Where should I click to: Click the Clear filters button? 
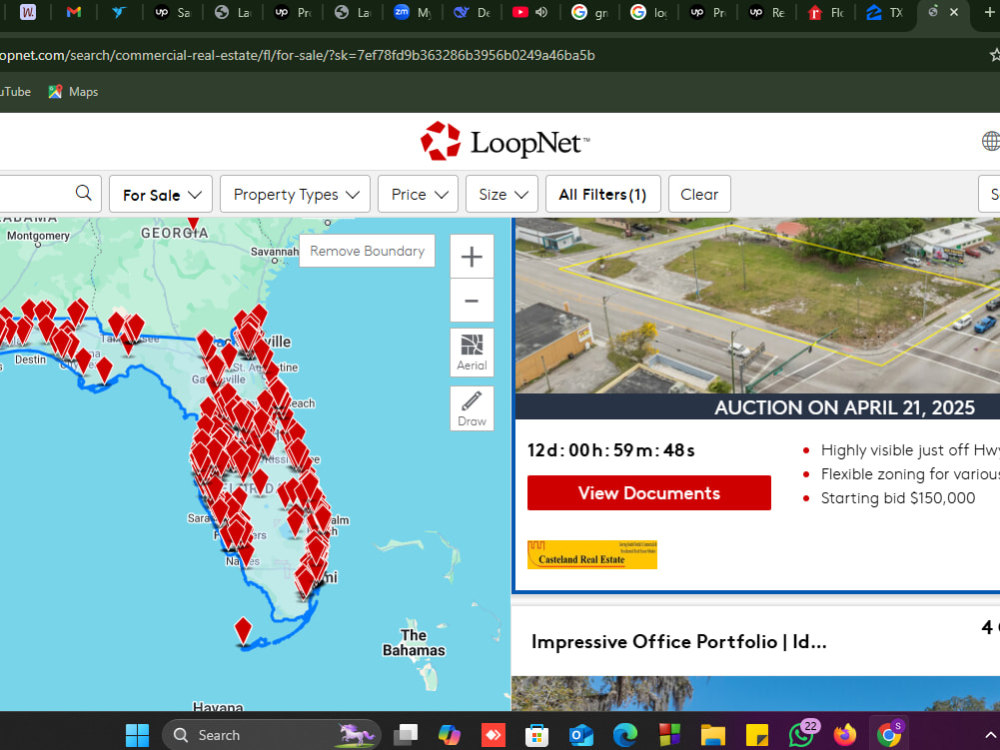699,195
